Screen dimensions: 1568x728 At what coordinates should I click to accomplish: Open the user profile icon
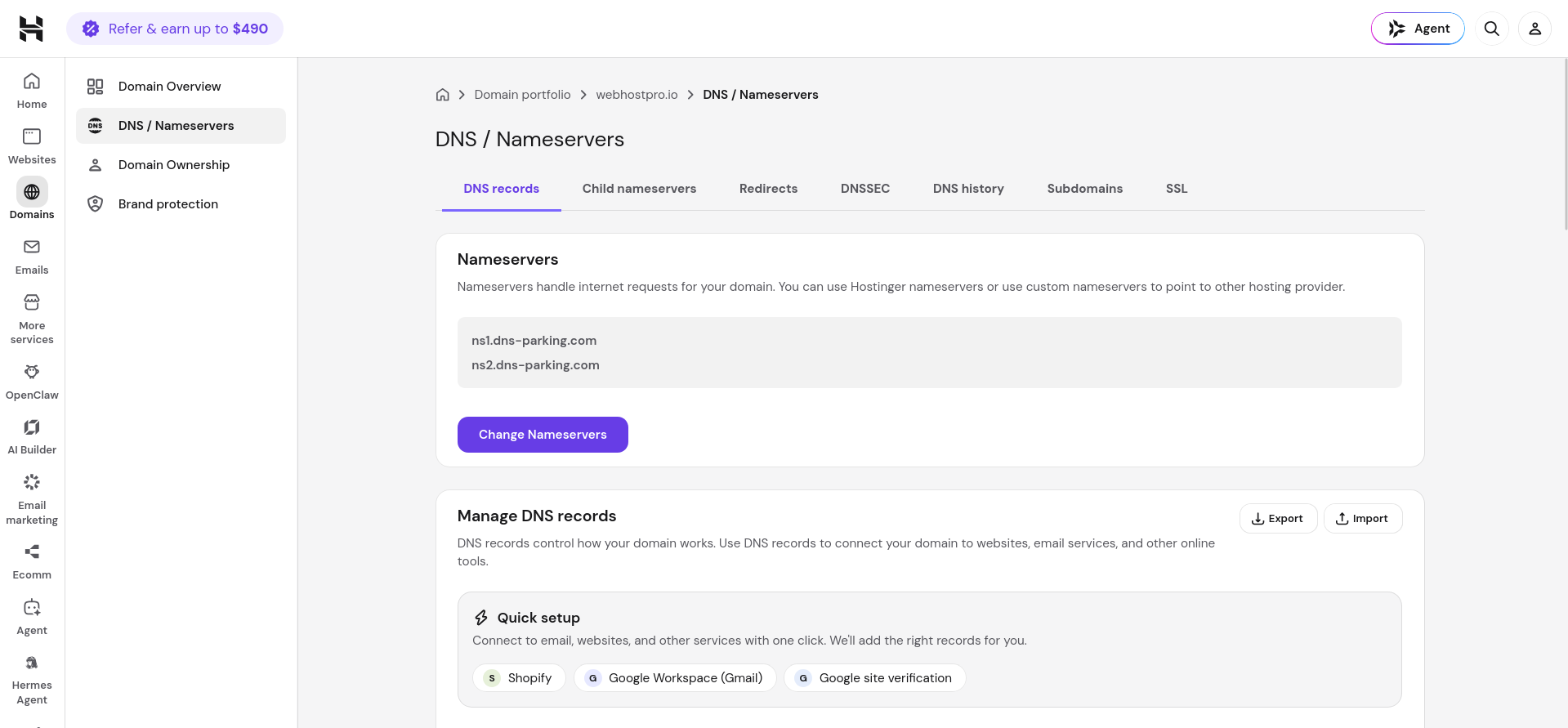tap(1535, 29)
